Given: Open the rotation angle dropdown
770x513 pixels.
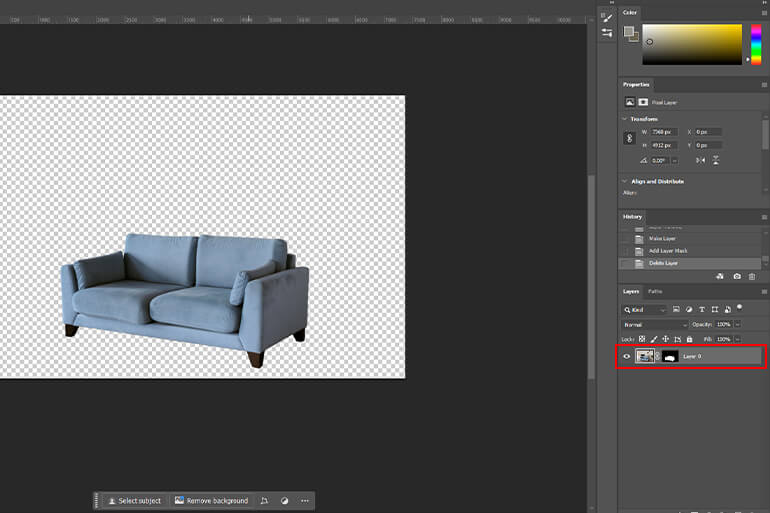Looking at the screenshot, I should pos(675,161).
